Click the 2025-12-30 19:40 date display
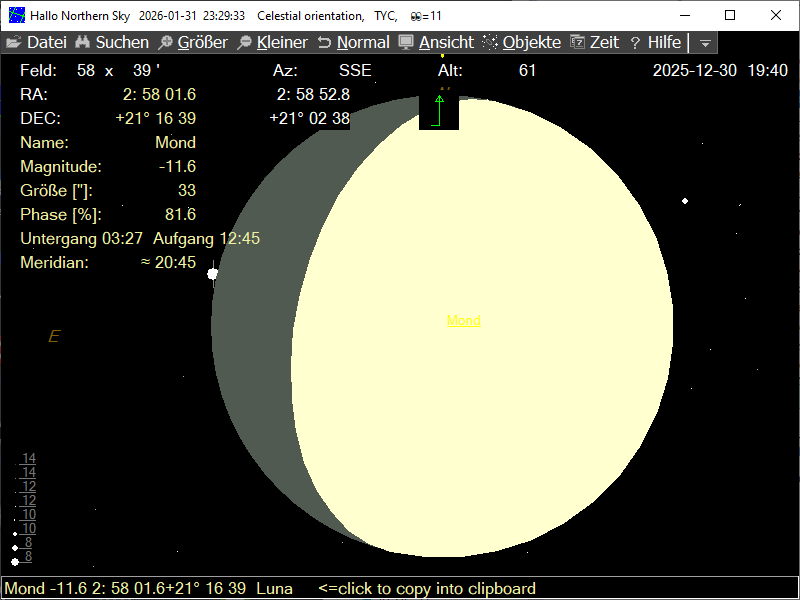The width and height of the screenshot is (800, 600). [719, 71]
